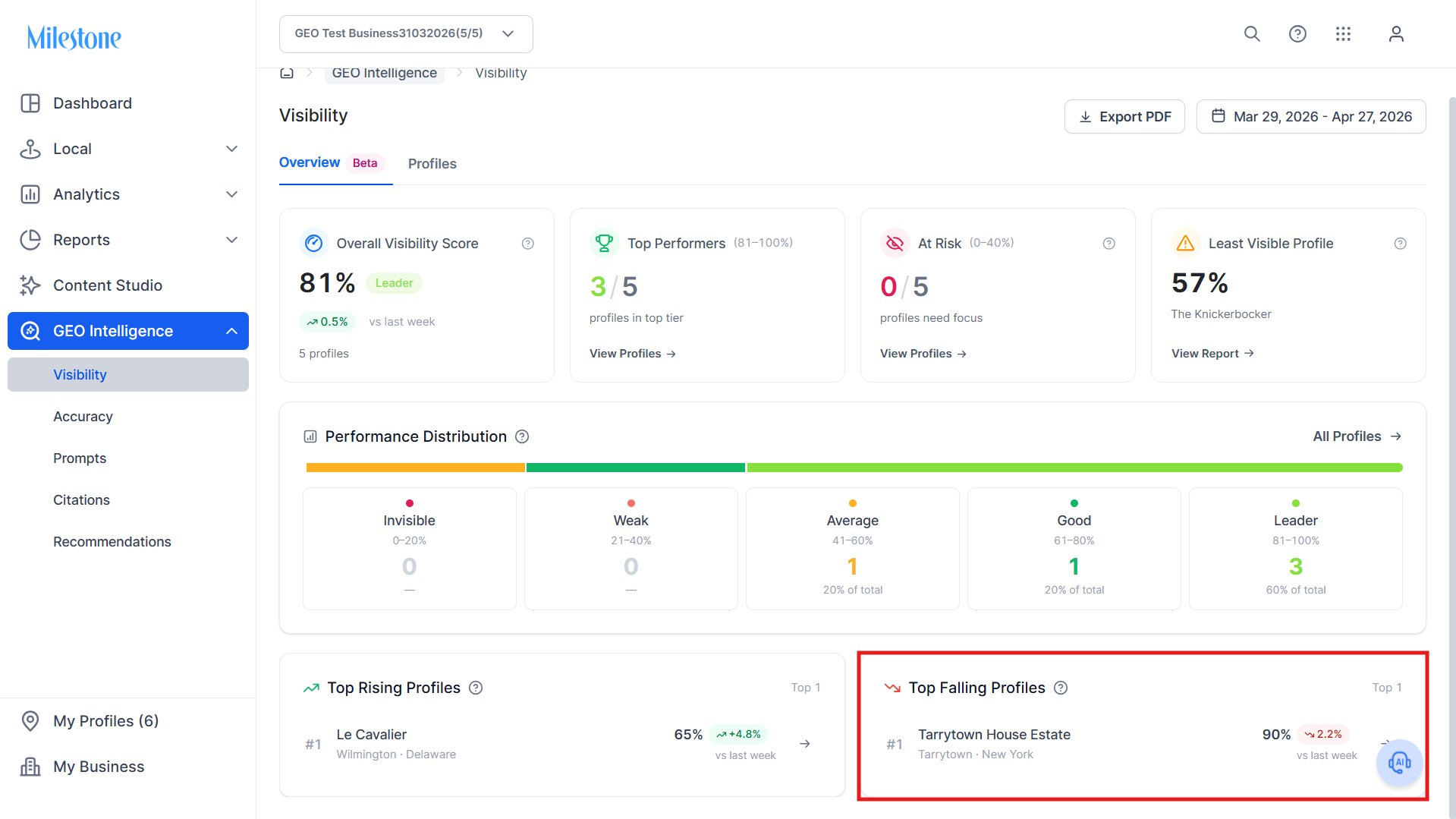1456x819 pixels.
Task: Select Accuracy in the sidebar
Action: 83,417
